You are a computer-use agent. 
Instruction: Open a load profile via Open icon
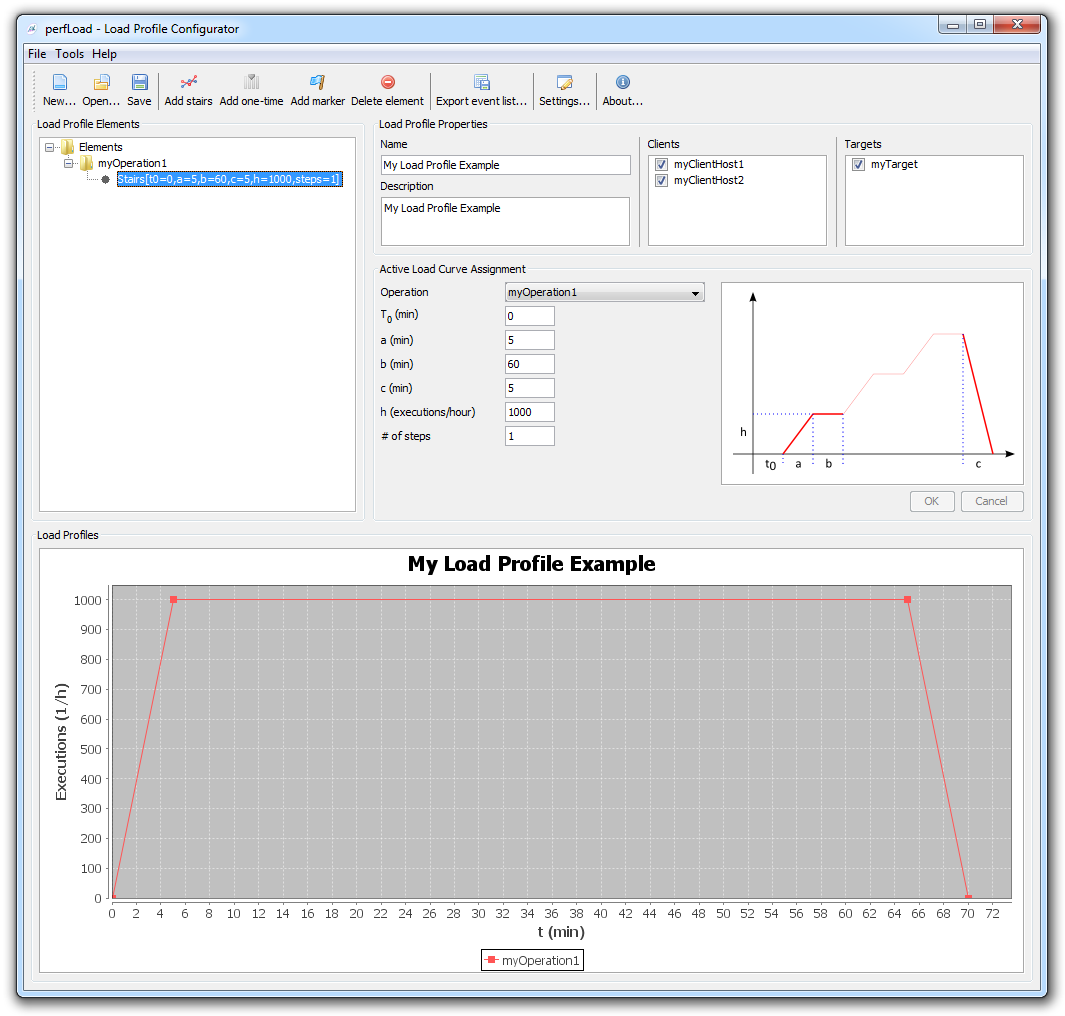click(x=101, y=83)
